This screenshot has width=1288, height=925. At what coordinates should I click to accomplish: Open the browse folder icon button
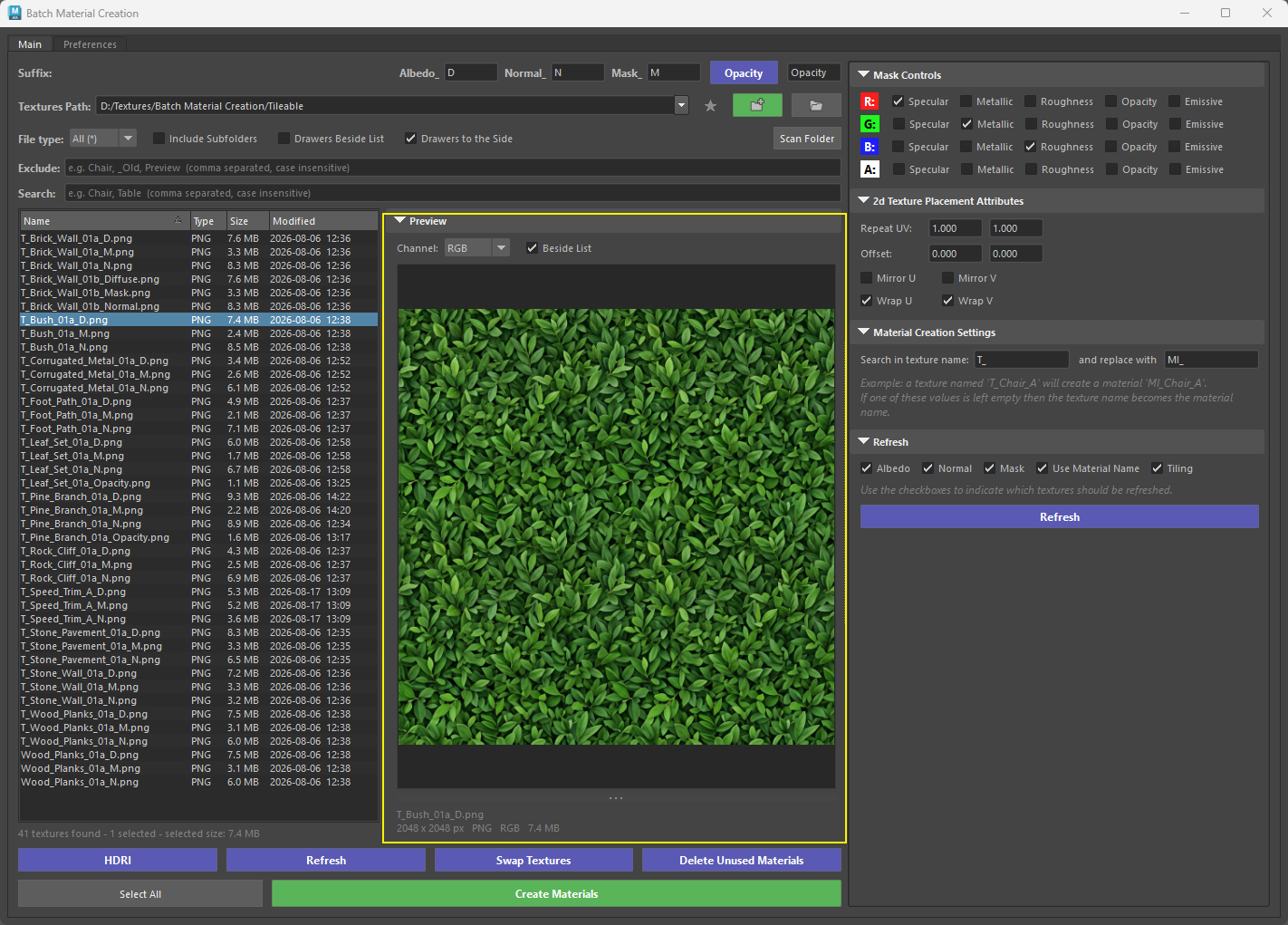(x=816, y=106)
